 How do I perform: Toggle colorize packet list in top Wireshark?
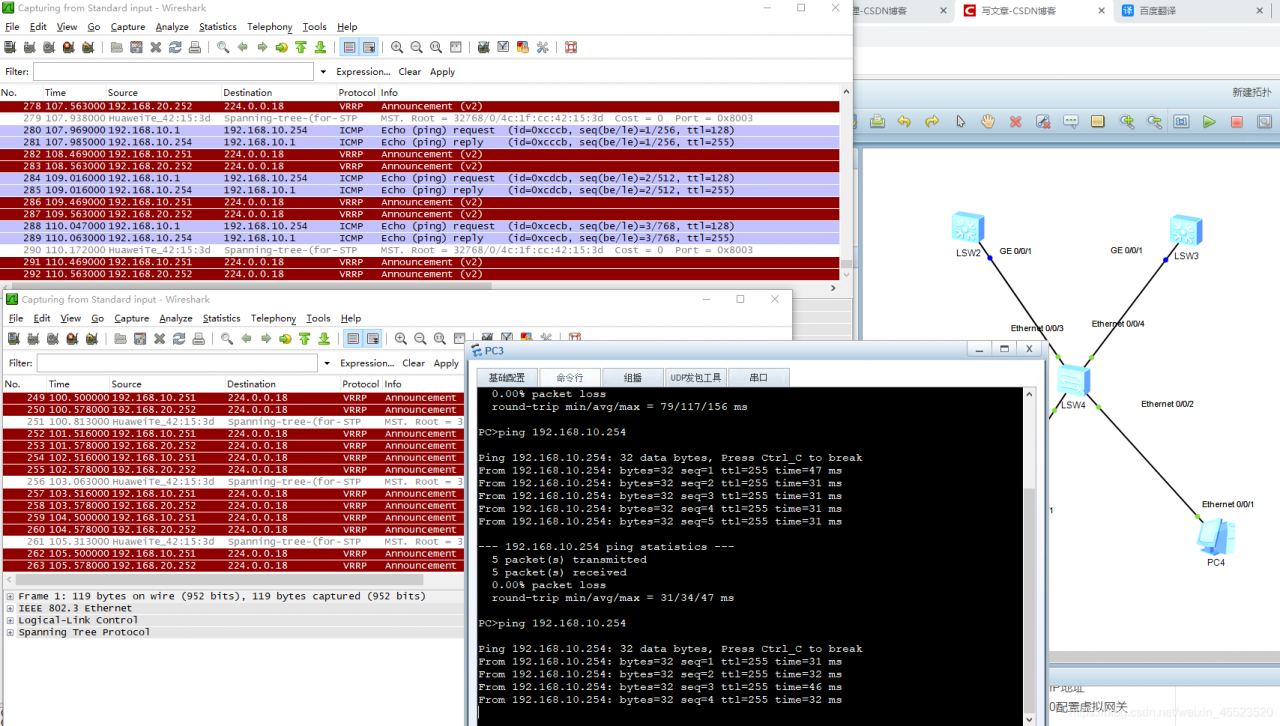coord(349,47)
